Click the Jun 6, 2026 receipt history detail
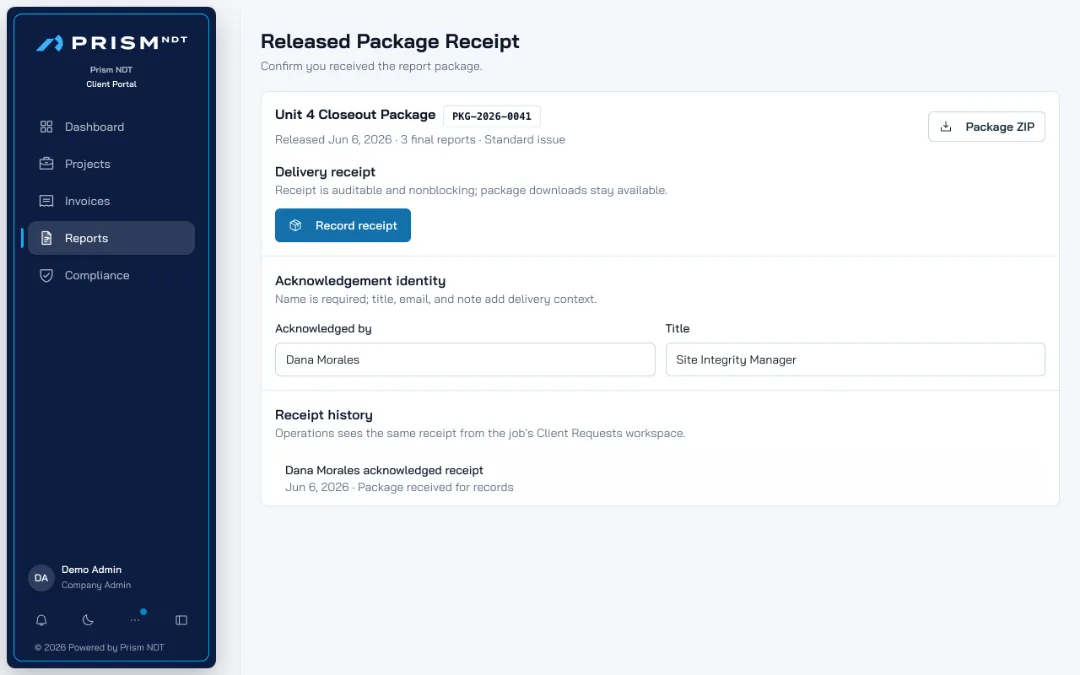This screenshot has height=675, width=1080. (x=399, y=487)
